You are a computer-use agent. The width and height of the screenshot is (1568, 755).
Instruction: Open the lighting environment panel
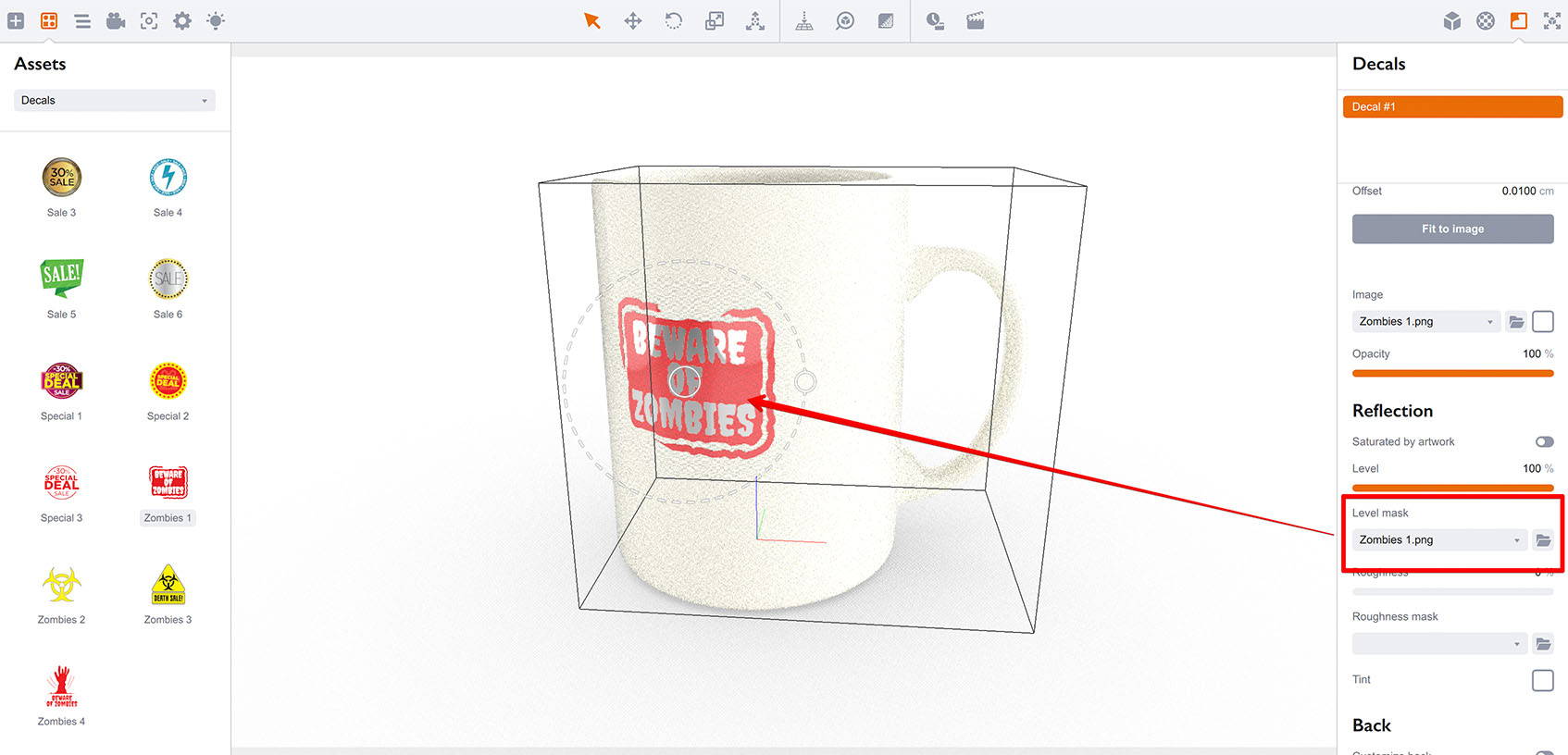click(216, 20)
